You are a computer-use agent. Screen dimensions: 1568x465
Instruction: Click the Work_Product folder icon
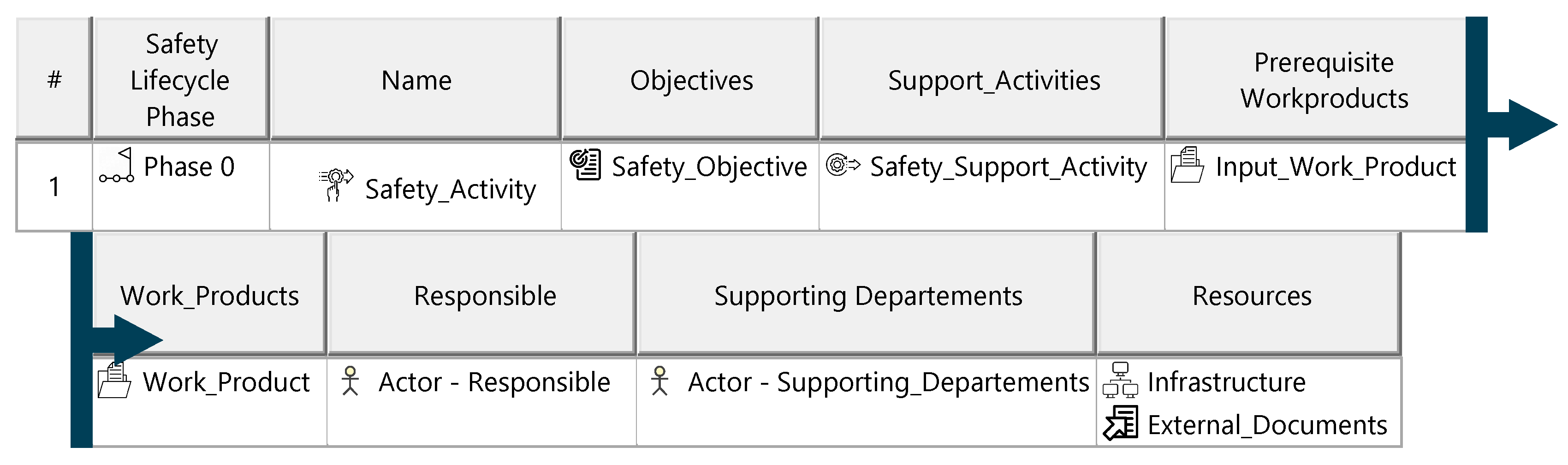(114, 381)
